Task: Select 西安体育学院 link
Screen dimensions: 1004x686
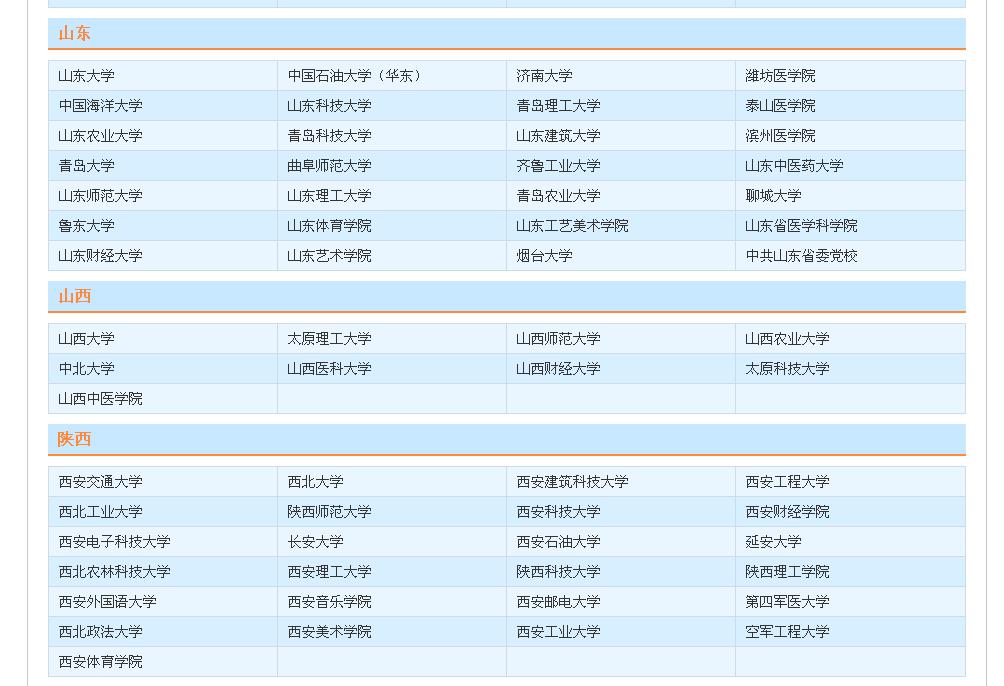Action: click(x=100, y=662)
